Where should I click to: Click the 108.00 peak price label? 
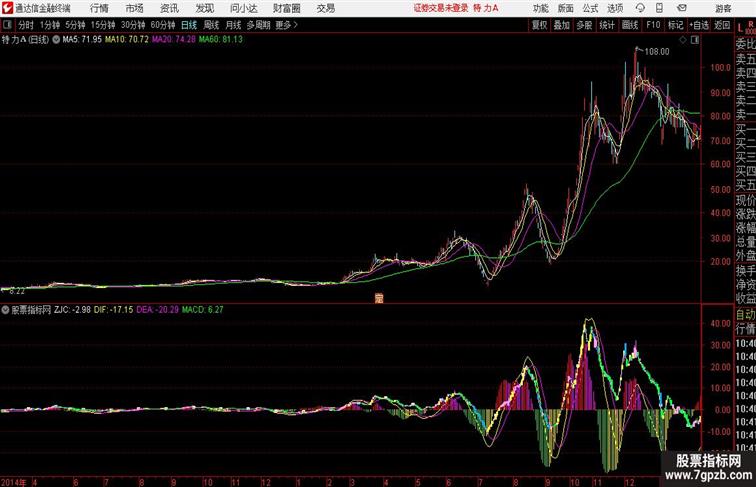pyautogui.click(x=657, y=52)
